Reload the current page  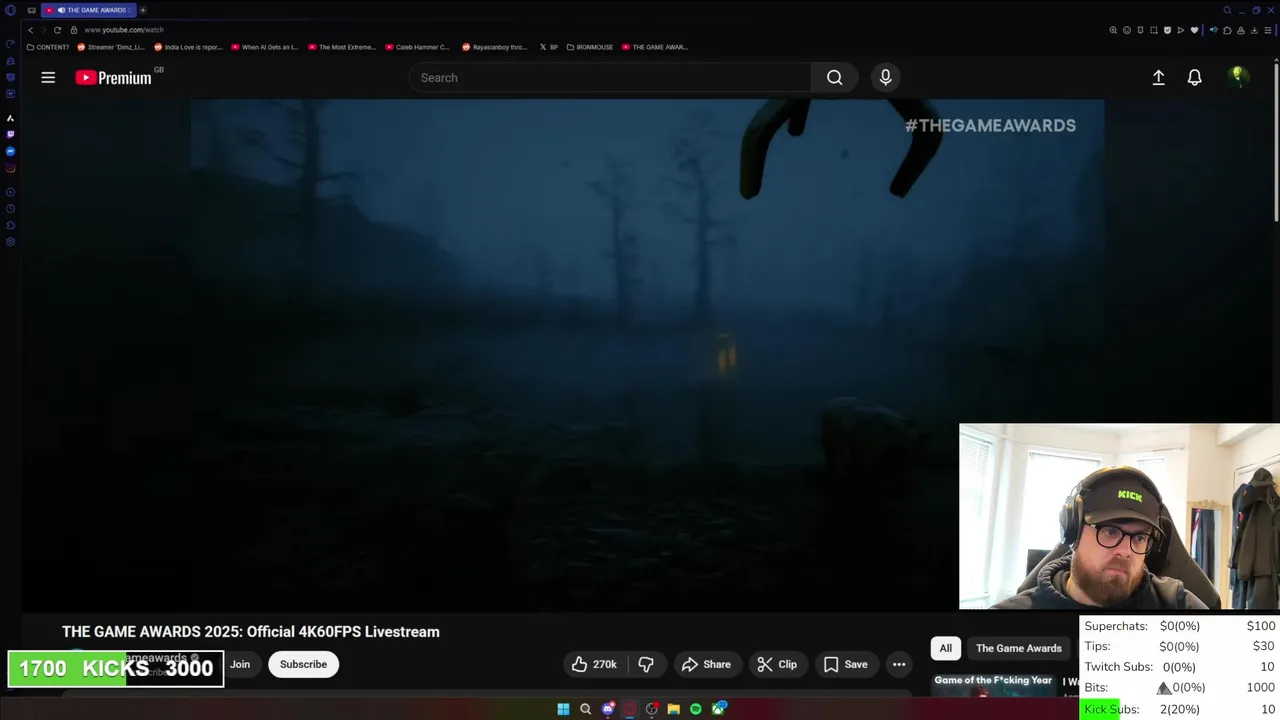coord(57,30)
